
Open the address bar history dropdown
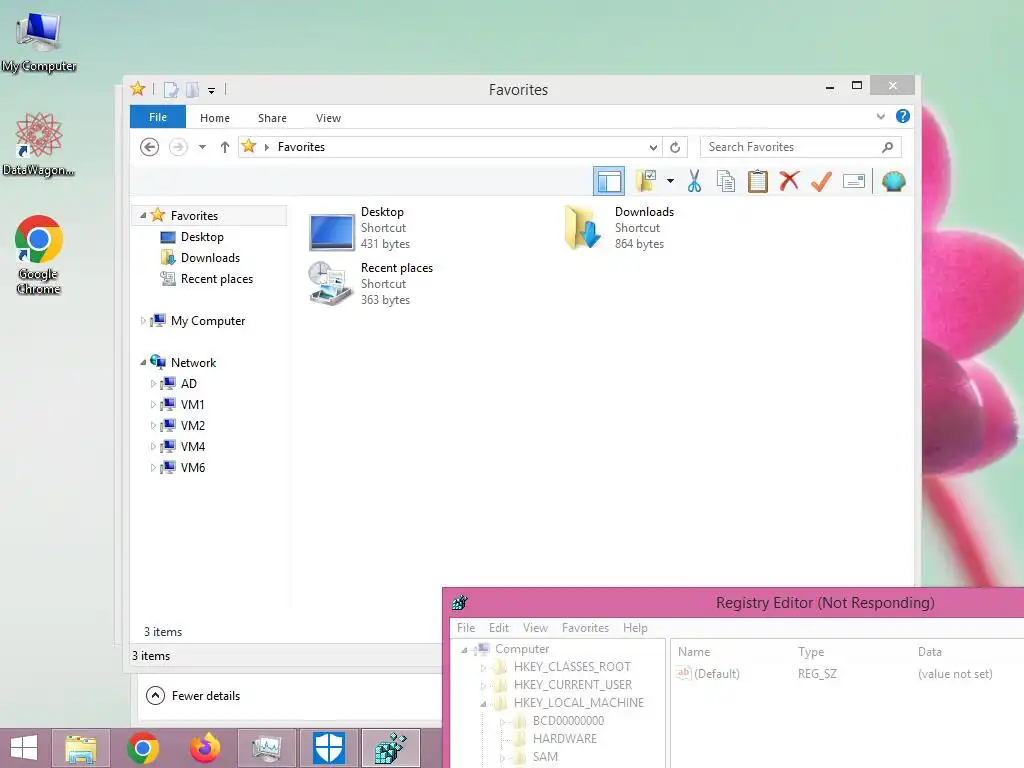click(x=653, y=147)
